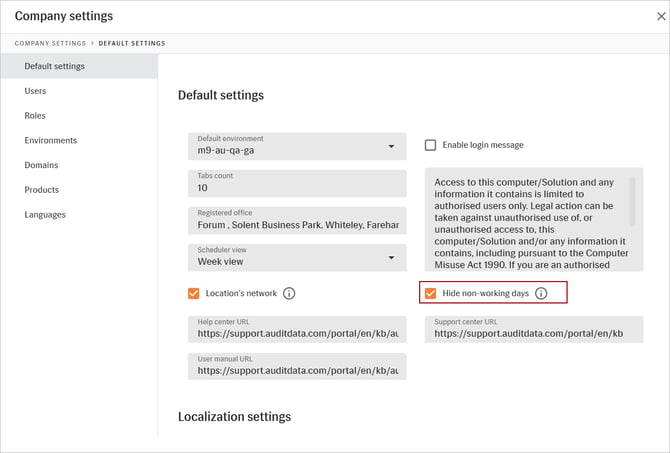Screen dimensions: 670x453
Task: Click the Company settings dialog title
Action: 64,16
